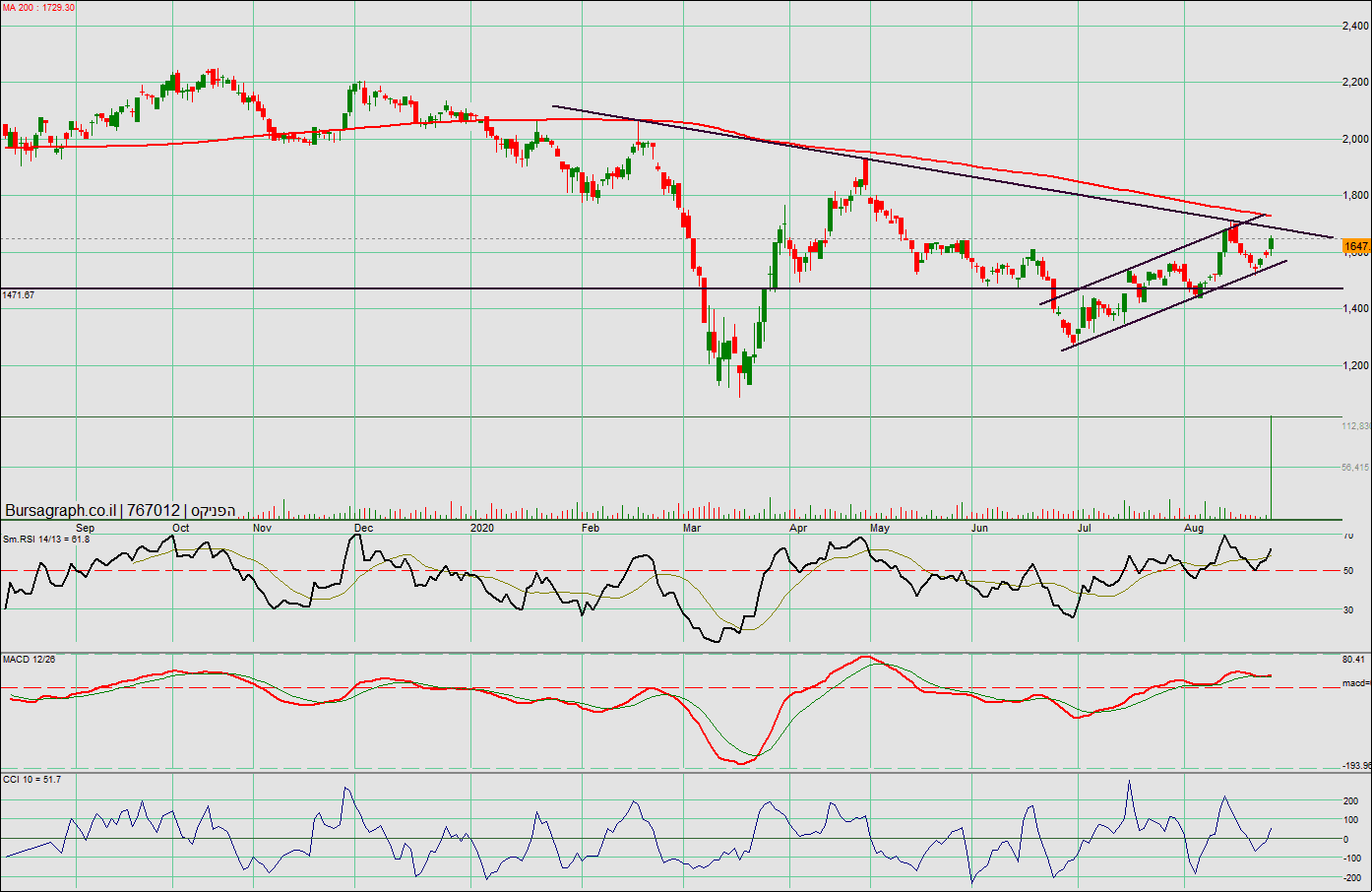Select the Jun month label
Screen dimensions: 1372x892
(980, 528)
